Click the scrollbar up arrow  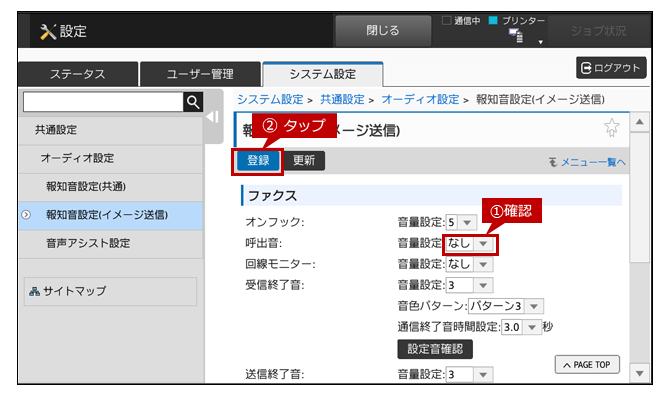coord(640,122)
